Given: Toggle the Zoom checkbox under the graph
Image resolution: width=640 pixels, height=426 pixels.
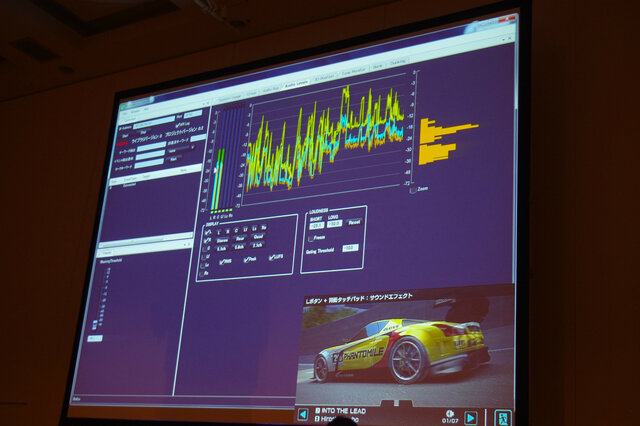Looking at the screenshot, I should (x=413, y=188).
